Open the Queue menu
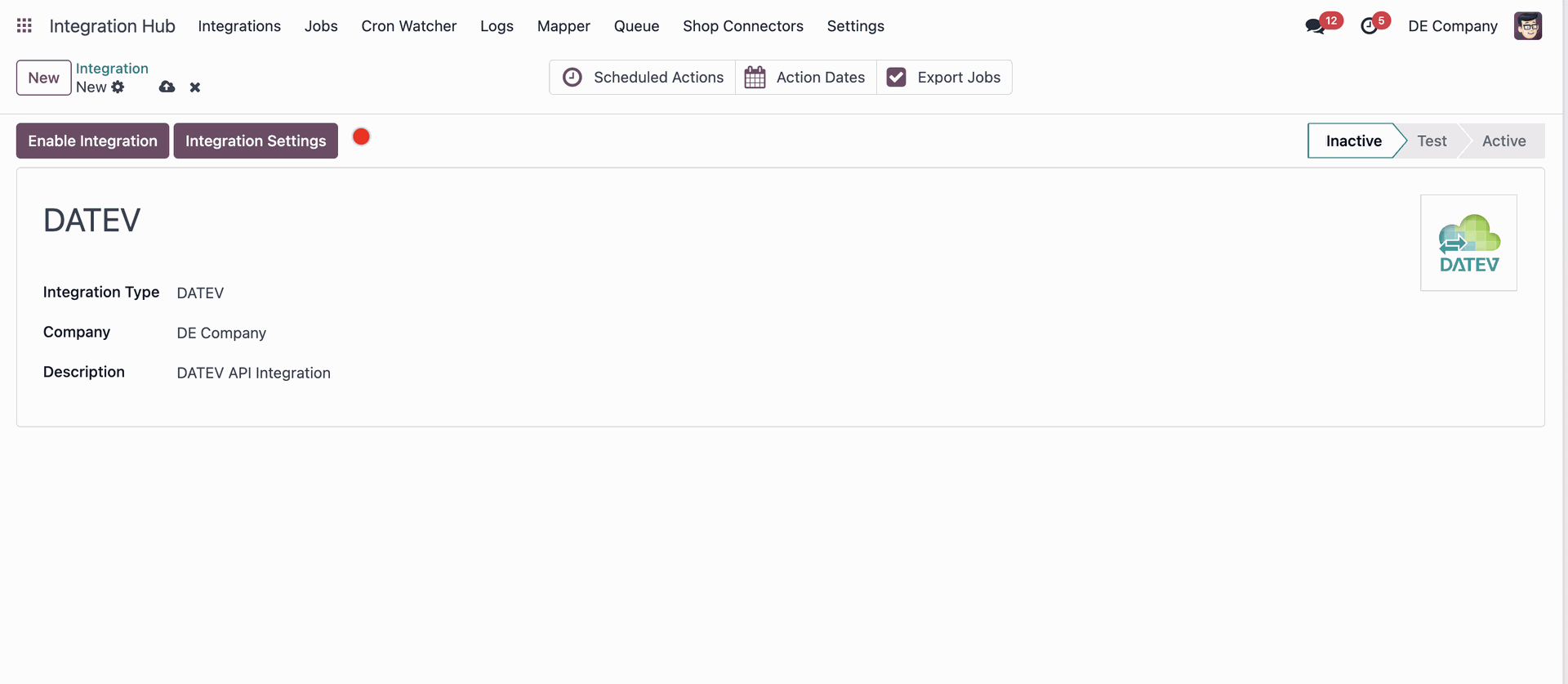Screen dimensions: 1568x684 coord(636,26)
